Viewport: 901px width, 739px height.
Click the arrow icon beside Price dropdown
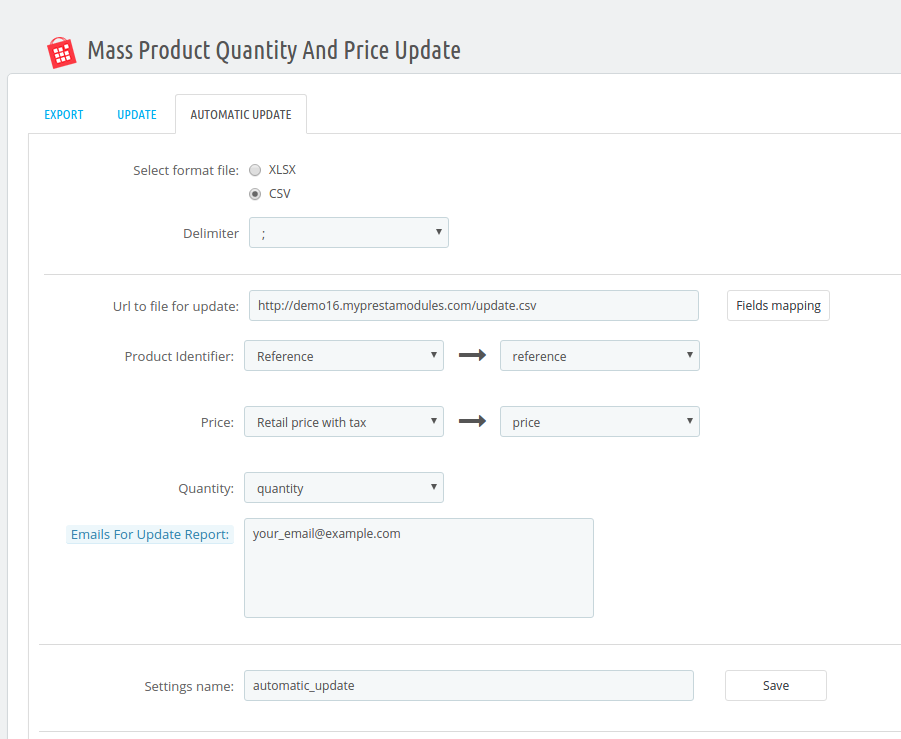472,422
